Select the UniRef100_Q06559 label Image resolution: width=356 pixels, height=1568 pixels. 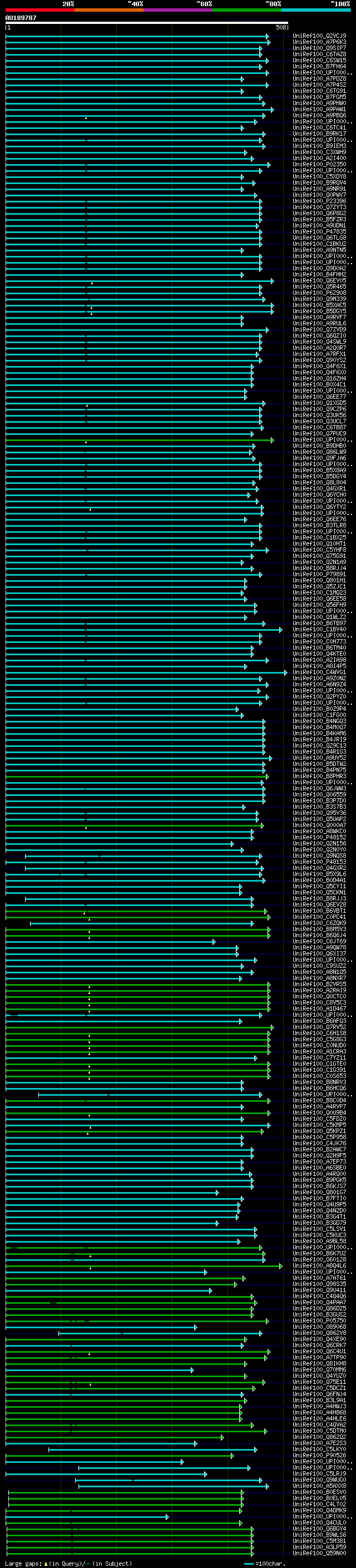(x=319, y=794)
